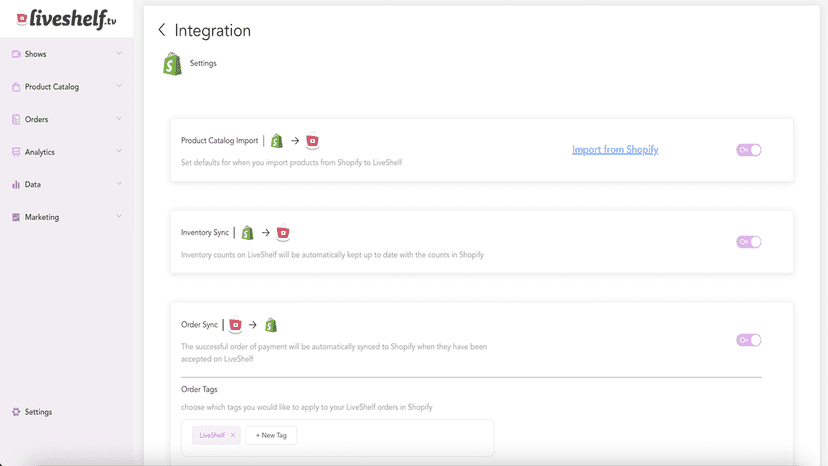Viewport: 828px width, 466px height.
Task: Click the Settings label beside Shopify logo
Action: 203,63
